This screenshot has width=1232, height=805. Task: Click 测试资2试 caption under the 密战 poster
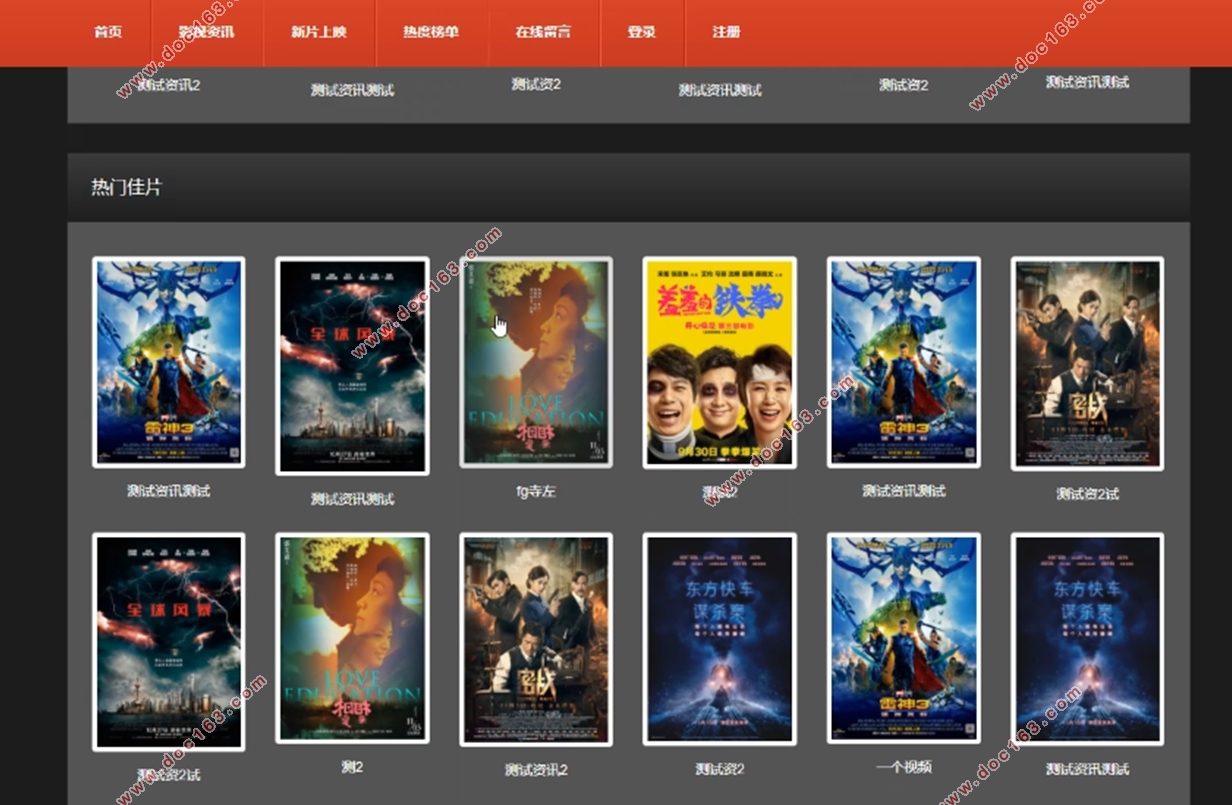click(x=1087, y=494)
